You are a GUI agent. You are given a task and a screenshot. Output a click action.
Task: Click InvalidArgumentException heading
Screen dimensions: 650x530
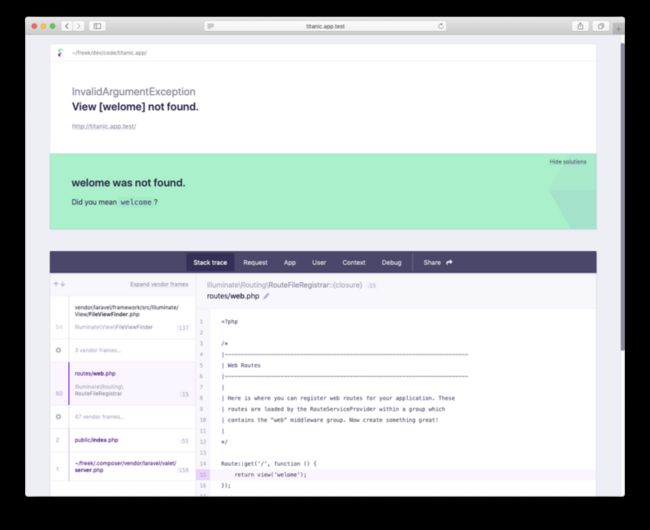(x=133, y=92)
